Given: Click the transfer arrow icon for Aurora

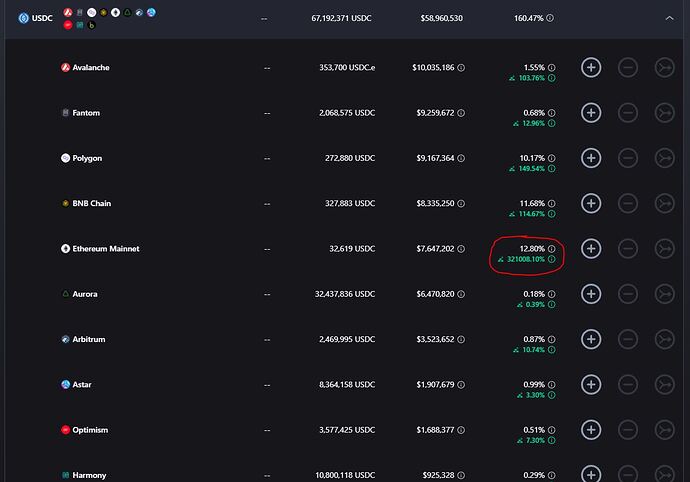Looking at the screenshot, I should [664, 294].
